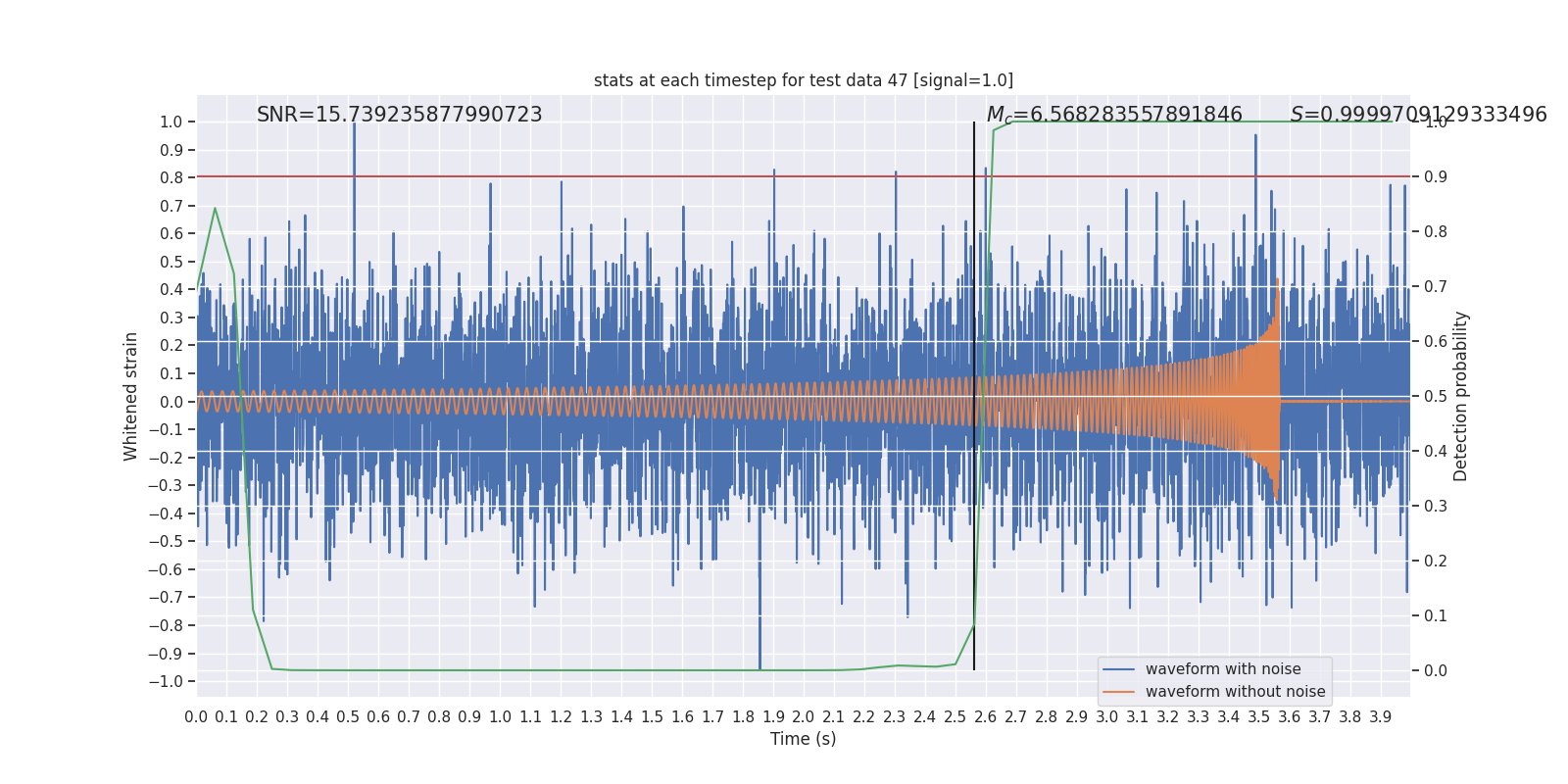Select the 0.2 tick on the Time axis
Viewport: 1568px width, 784px height.
pos(257,717)
